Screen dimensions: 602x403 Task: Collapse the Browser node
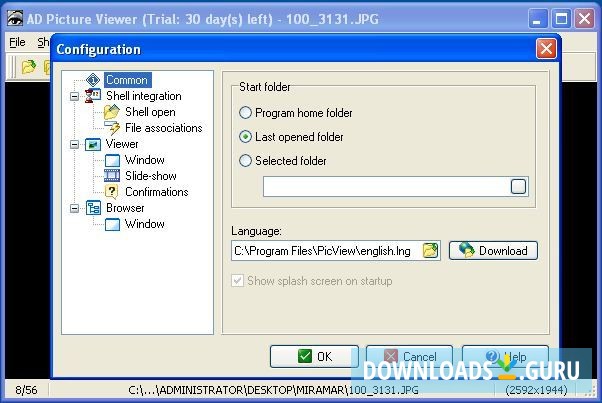(74, 208)
